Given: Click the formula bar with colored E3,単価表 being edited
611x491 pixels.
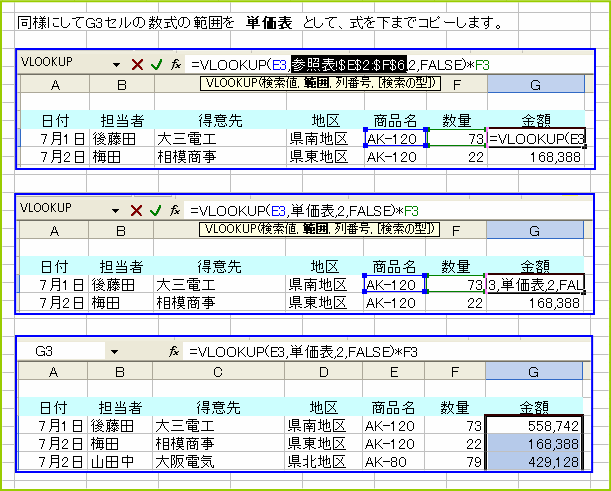Looking at the screenshot, I should 388,211.
